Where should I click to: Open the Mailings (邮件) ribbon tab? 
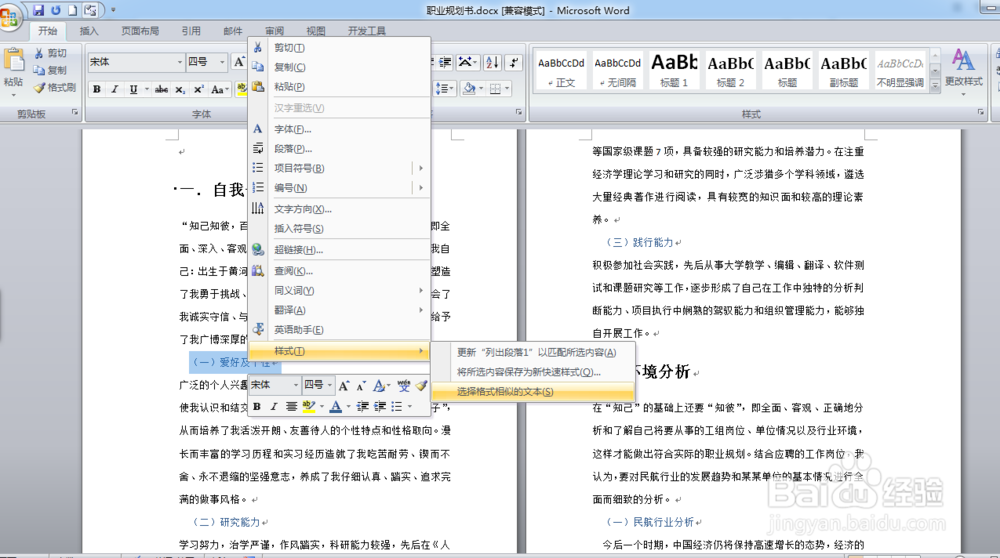[x=233, y=31]
